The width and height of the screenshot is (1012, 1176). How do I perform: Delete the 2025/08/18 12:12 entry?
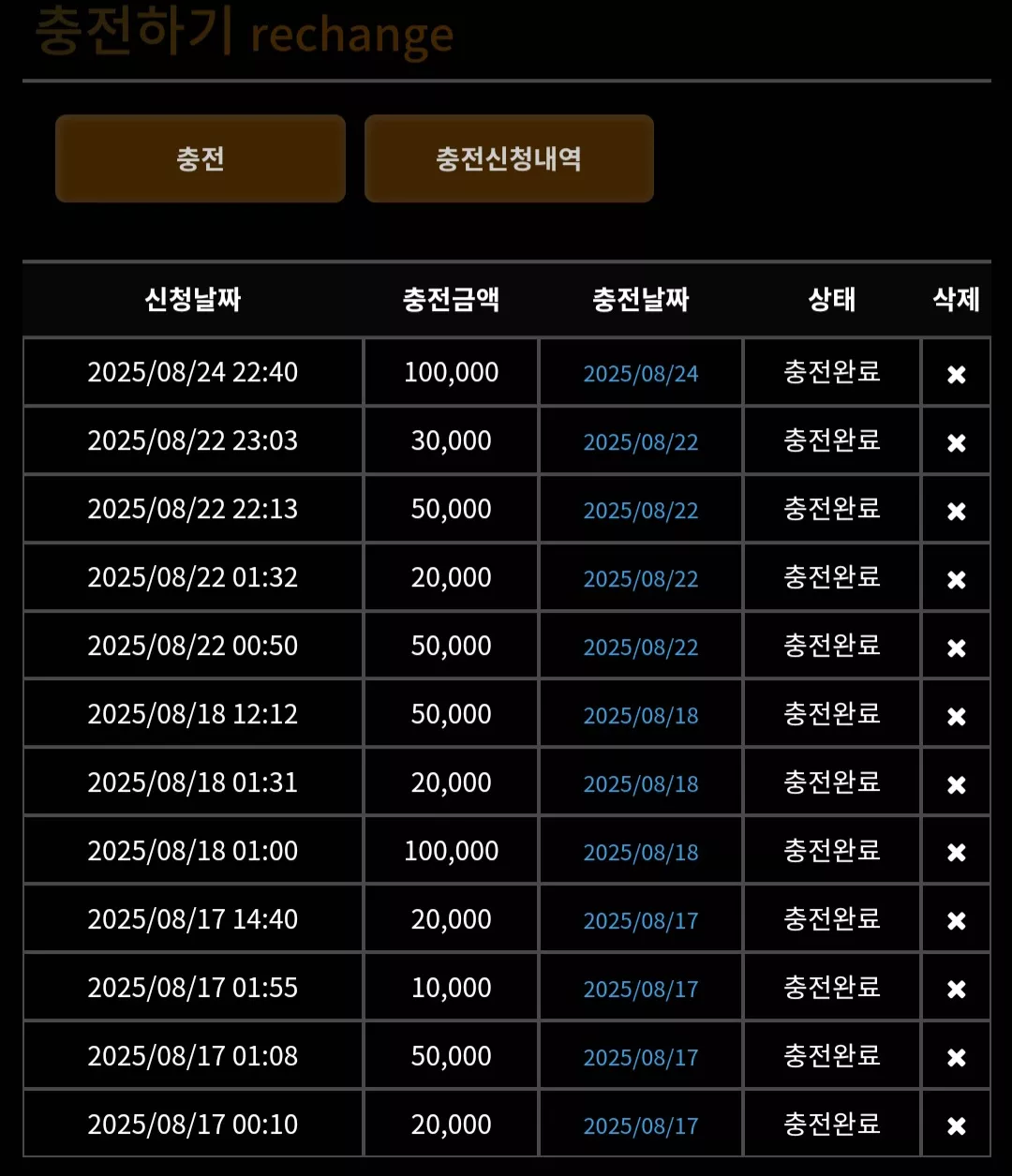click(x=956, y=716)
